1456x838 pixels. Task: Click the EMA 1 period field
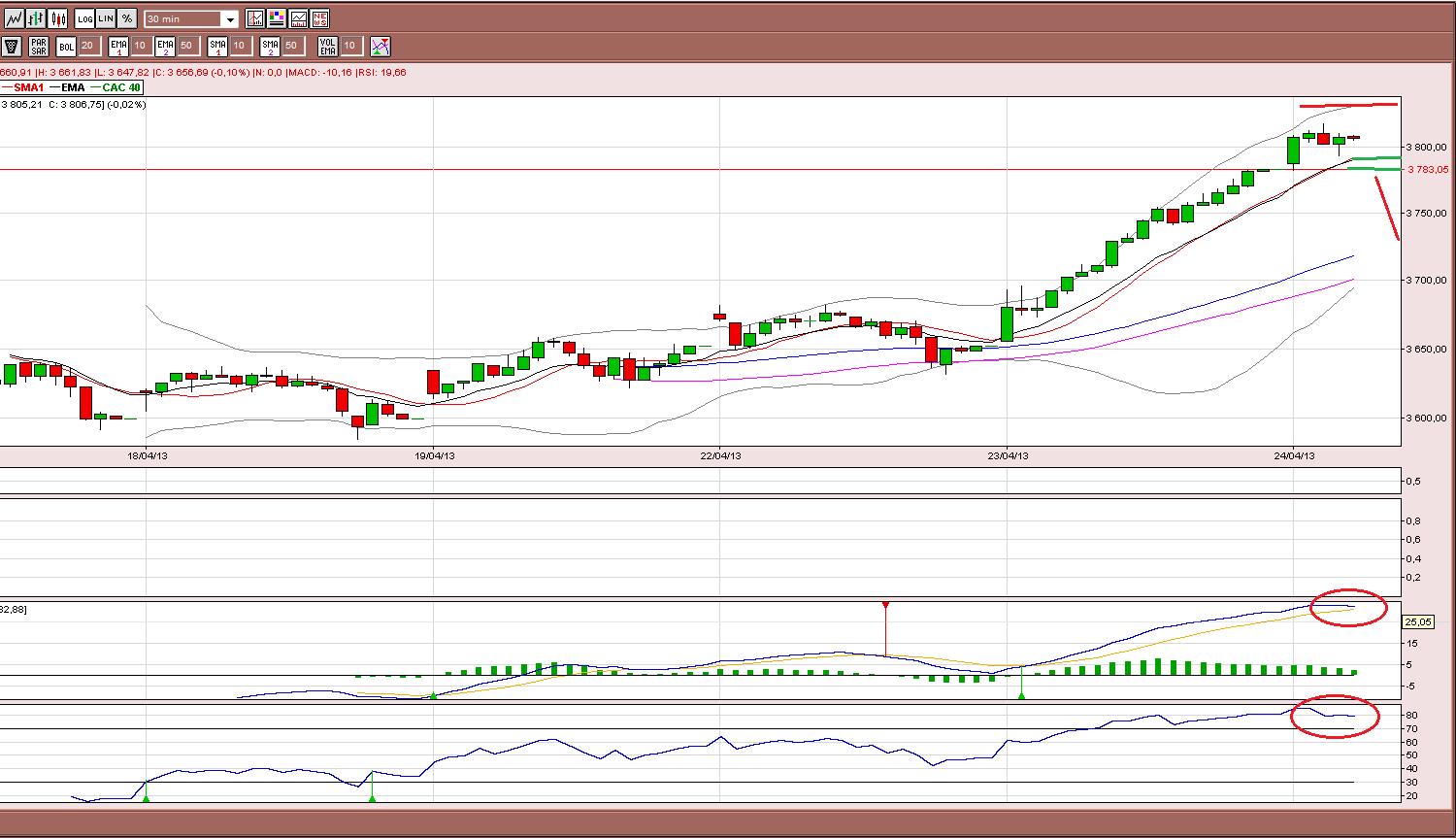click(141, 46)
